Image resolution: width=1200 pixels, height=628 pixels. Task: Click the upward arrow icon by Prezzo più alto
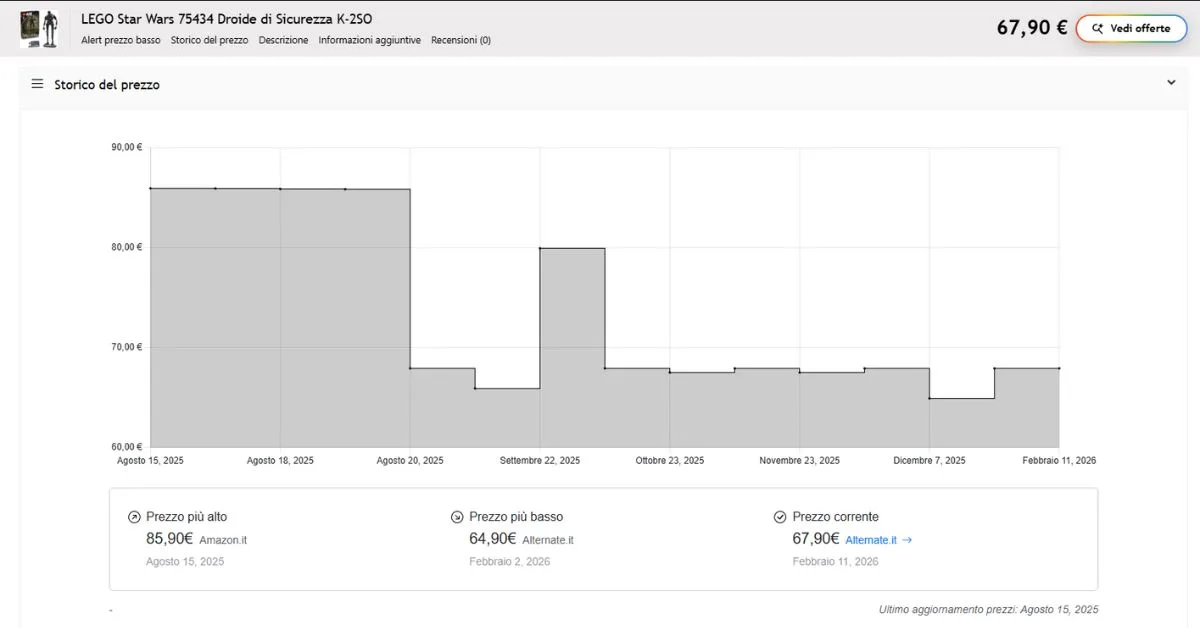(x=134, y=517)
